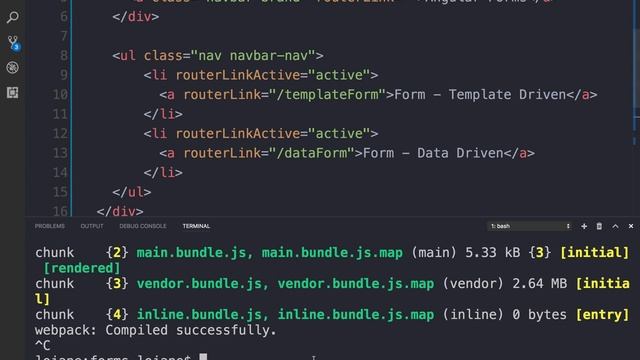The image size is (640, 360).
Task: Click the "[entry]" label in terminal
Action: click(x=602, y=315)
